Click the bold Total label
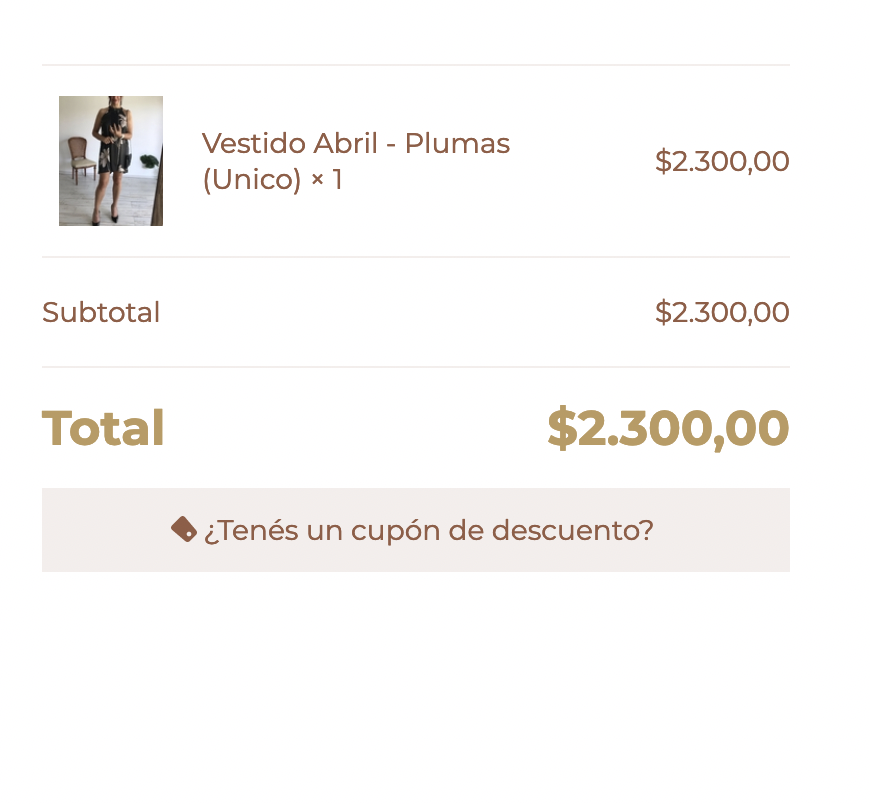This screenshot has width=870, height=804. tap(103, 428)
